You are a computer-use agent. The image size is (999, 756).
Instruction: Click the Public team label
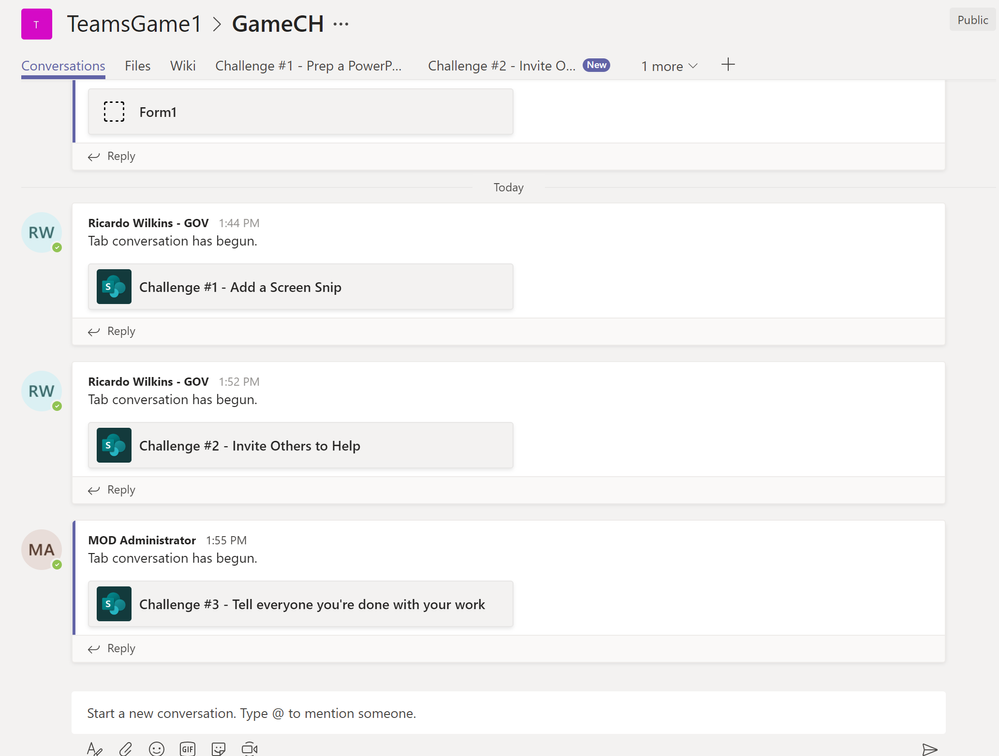click(972, 20)
